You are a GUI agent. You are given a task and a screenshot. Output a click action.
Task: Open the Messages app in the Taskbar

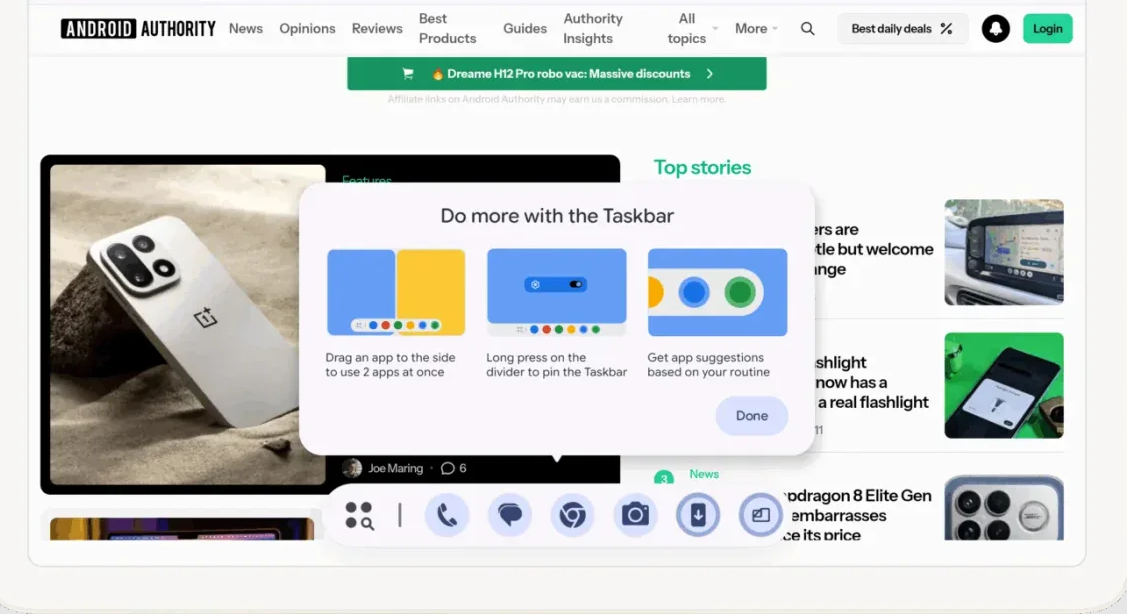pyautogui.click(x=510, y=515)
